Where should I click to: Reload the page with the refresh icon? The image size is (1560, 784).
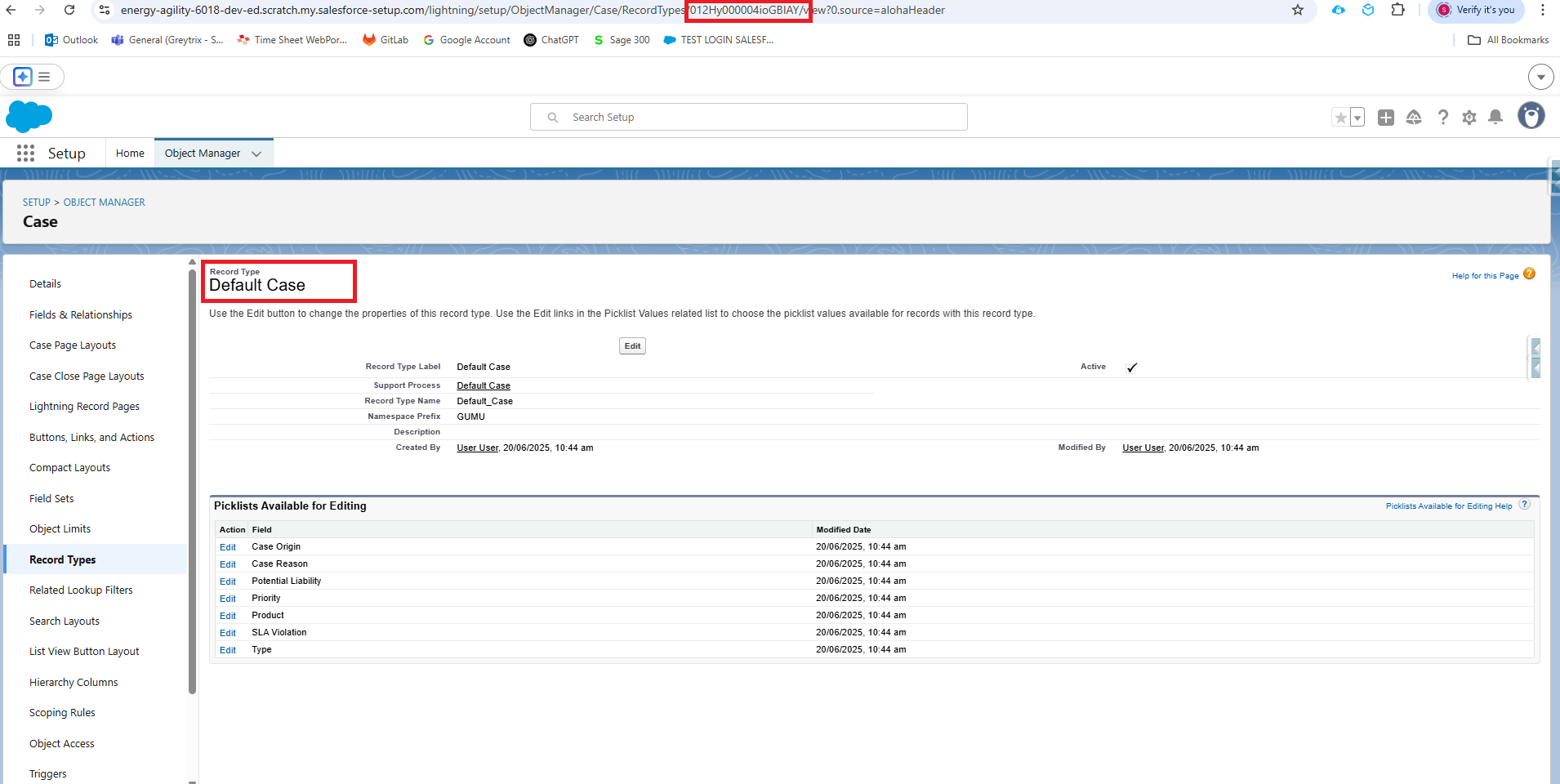tap(69, 10)
